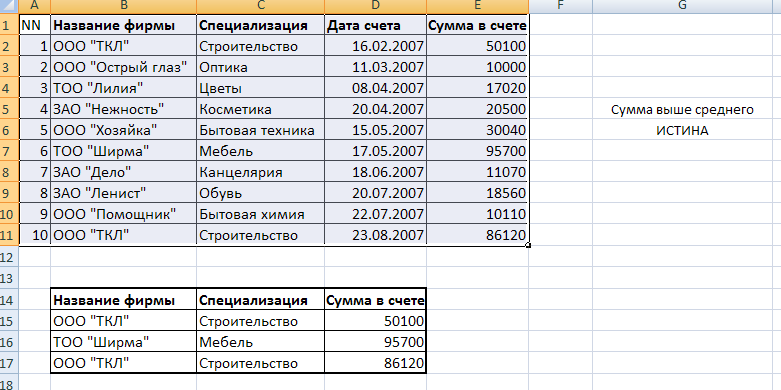Select date cell 17.05.2007

tap(376, 150)
